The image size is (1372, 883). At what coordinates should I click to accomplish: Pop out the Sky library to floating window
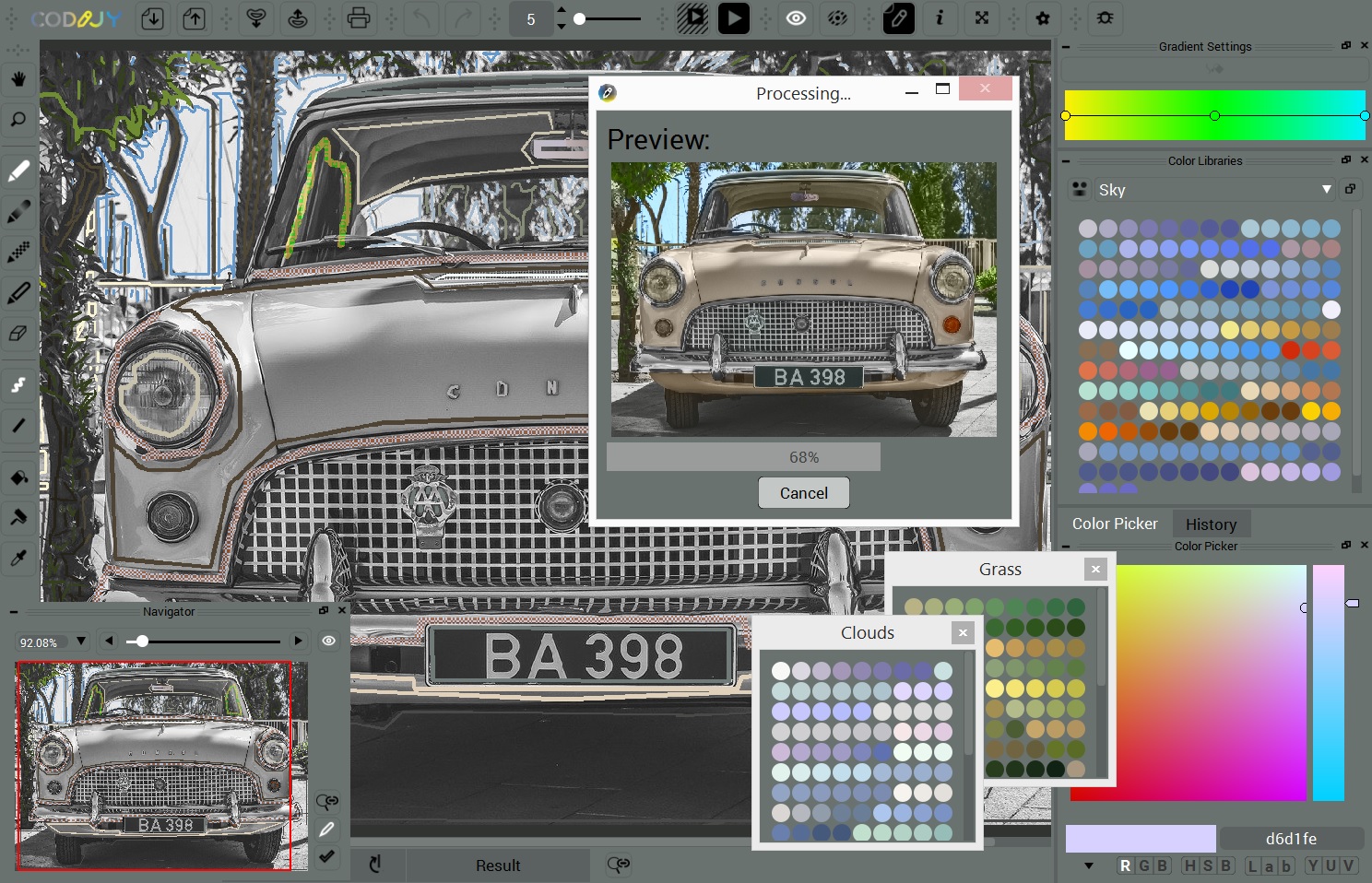tap(1350, 189)
